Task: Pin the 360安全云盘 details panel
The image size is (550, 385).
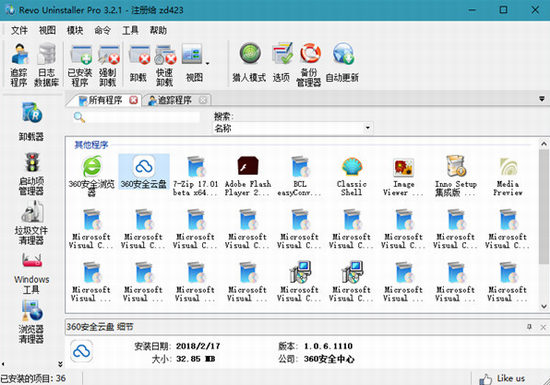Action: click(x=529, y=327)
